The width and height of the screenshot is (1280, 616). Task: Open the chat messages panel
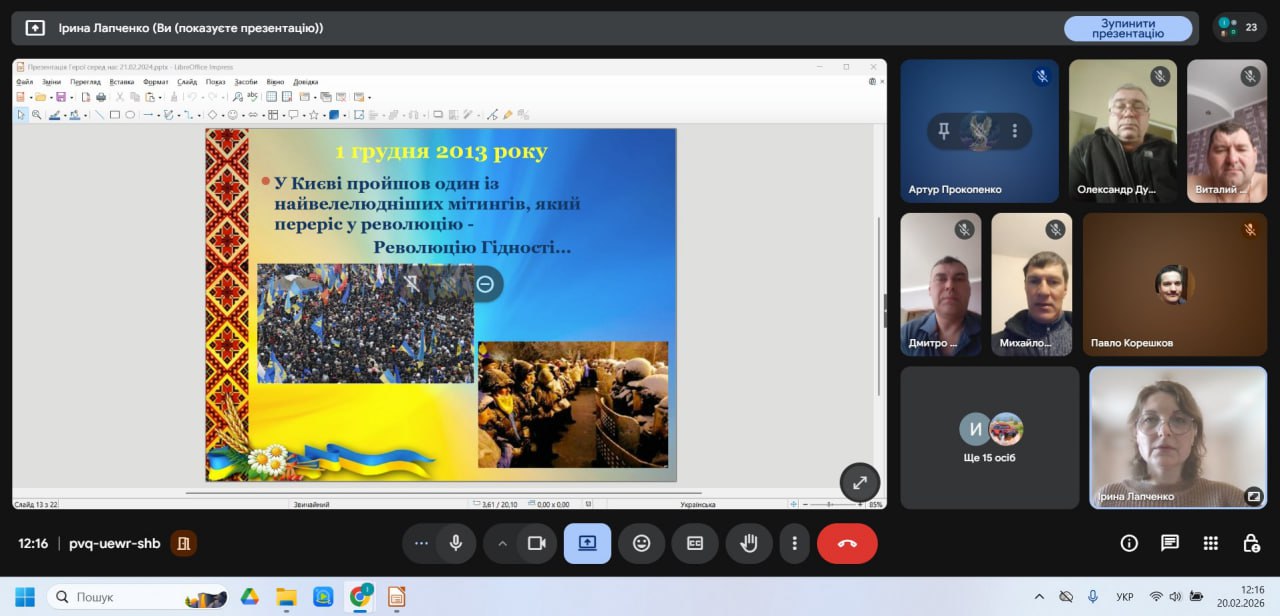(x=1169, y=543)
